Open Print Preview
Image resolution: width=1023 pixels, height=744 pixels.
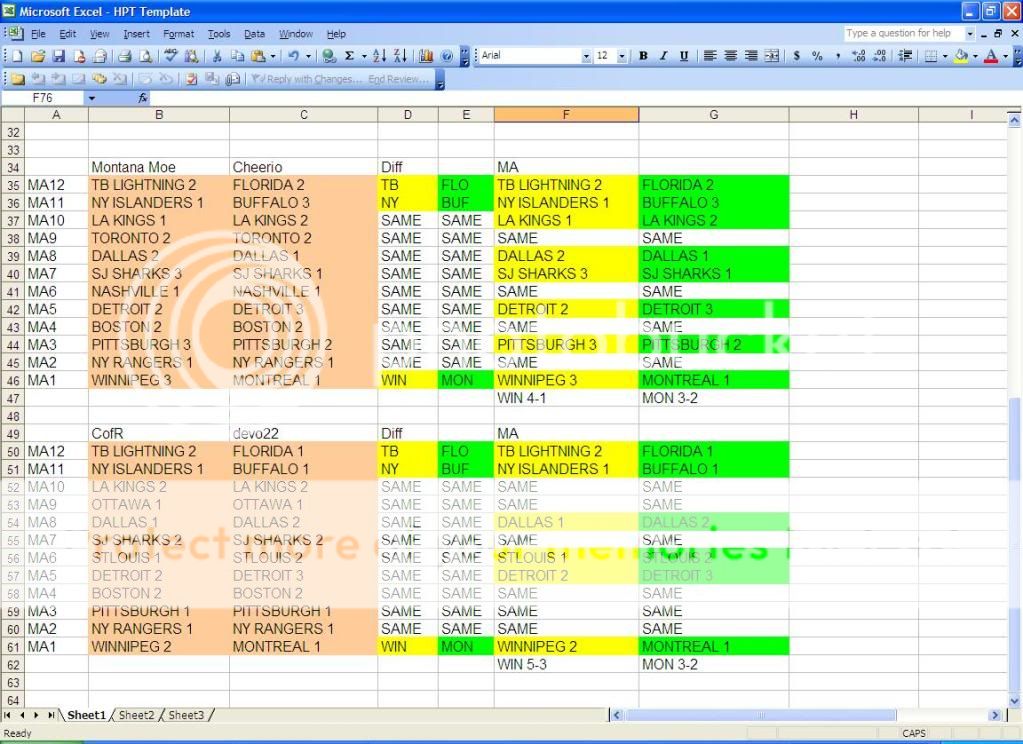145,56
